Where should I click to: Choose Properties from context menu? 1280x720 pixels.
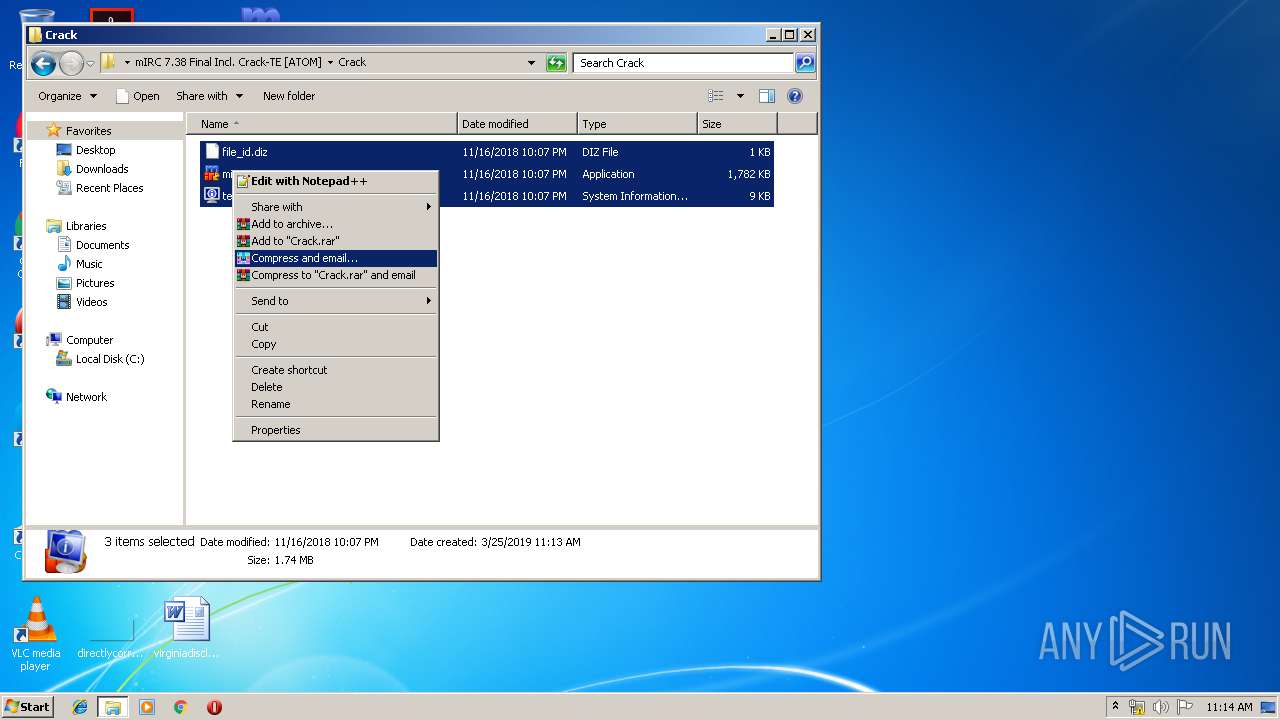pyautogui.click(x=336, y=430)
